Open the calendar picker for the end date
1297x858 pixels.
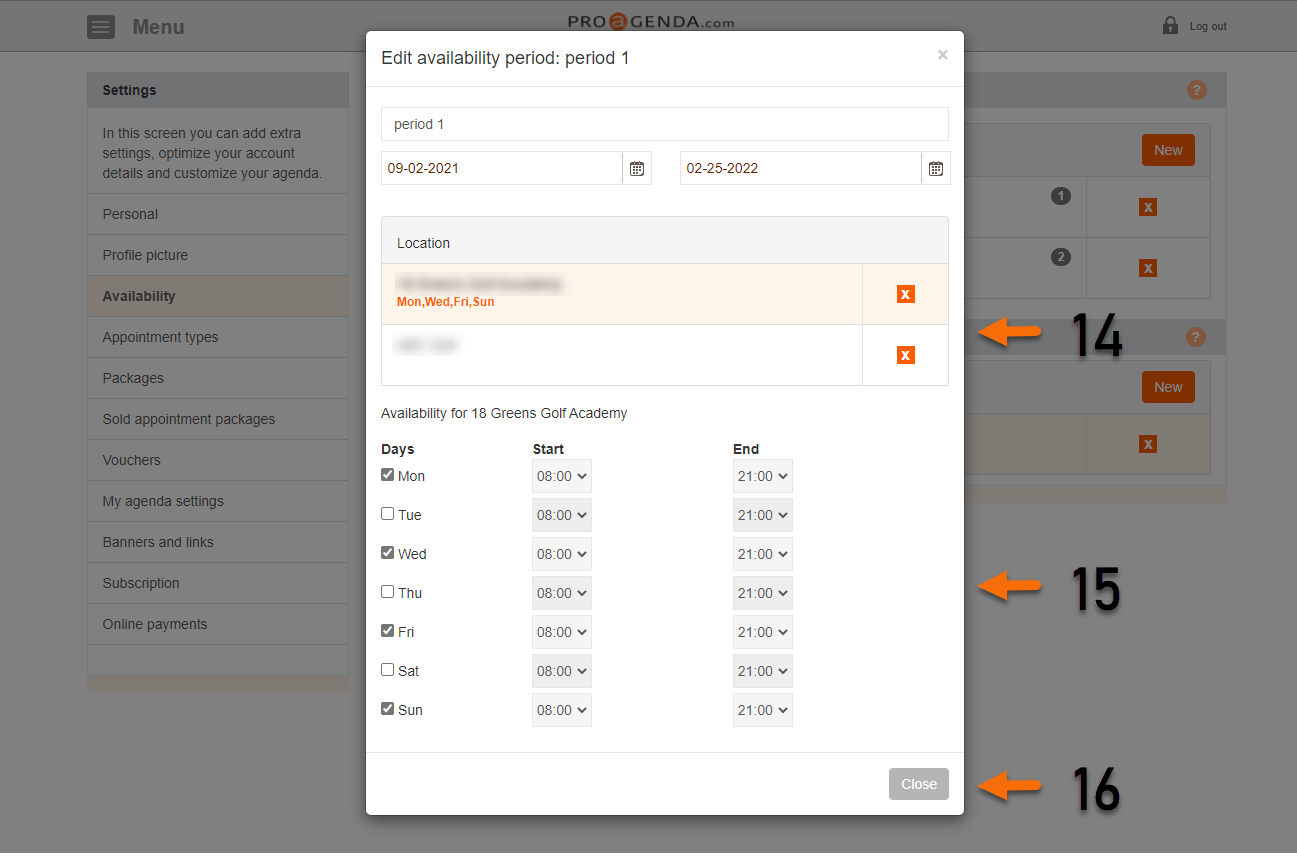[936, 168]
